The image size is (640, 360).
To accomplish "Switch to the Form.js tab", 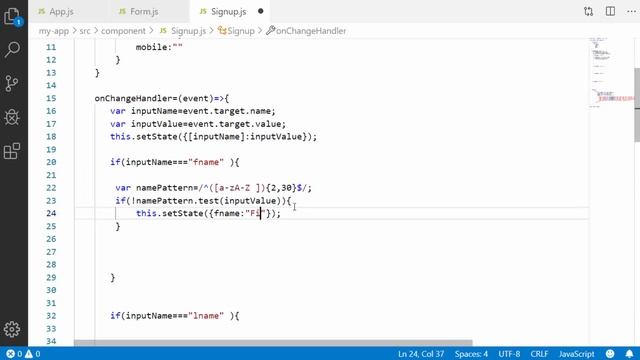I will (139, 11).
